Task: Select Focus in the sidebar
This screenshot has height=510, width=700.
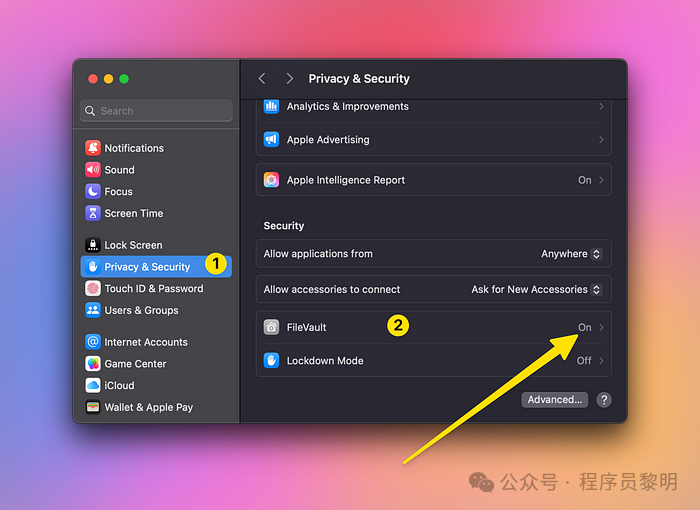Action: (x=156, y=191)
